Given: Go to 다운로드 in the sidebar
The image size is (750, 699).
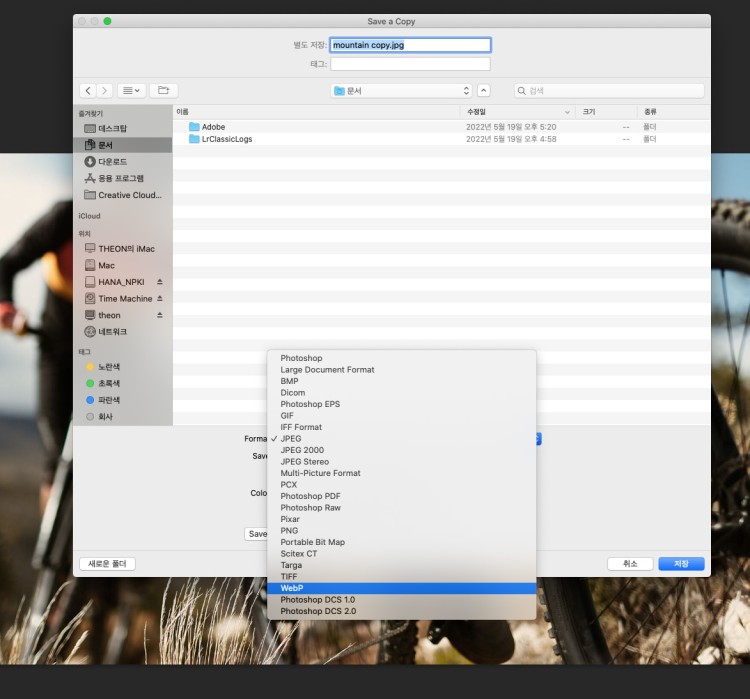Looking at the screenshot, I should click(x=112, y=162).
